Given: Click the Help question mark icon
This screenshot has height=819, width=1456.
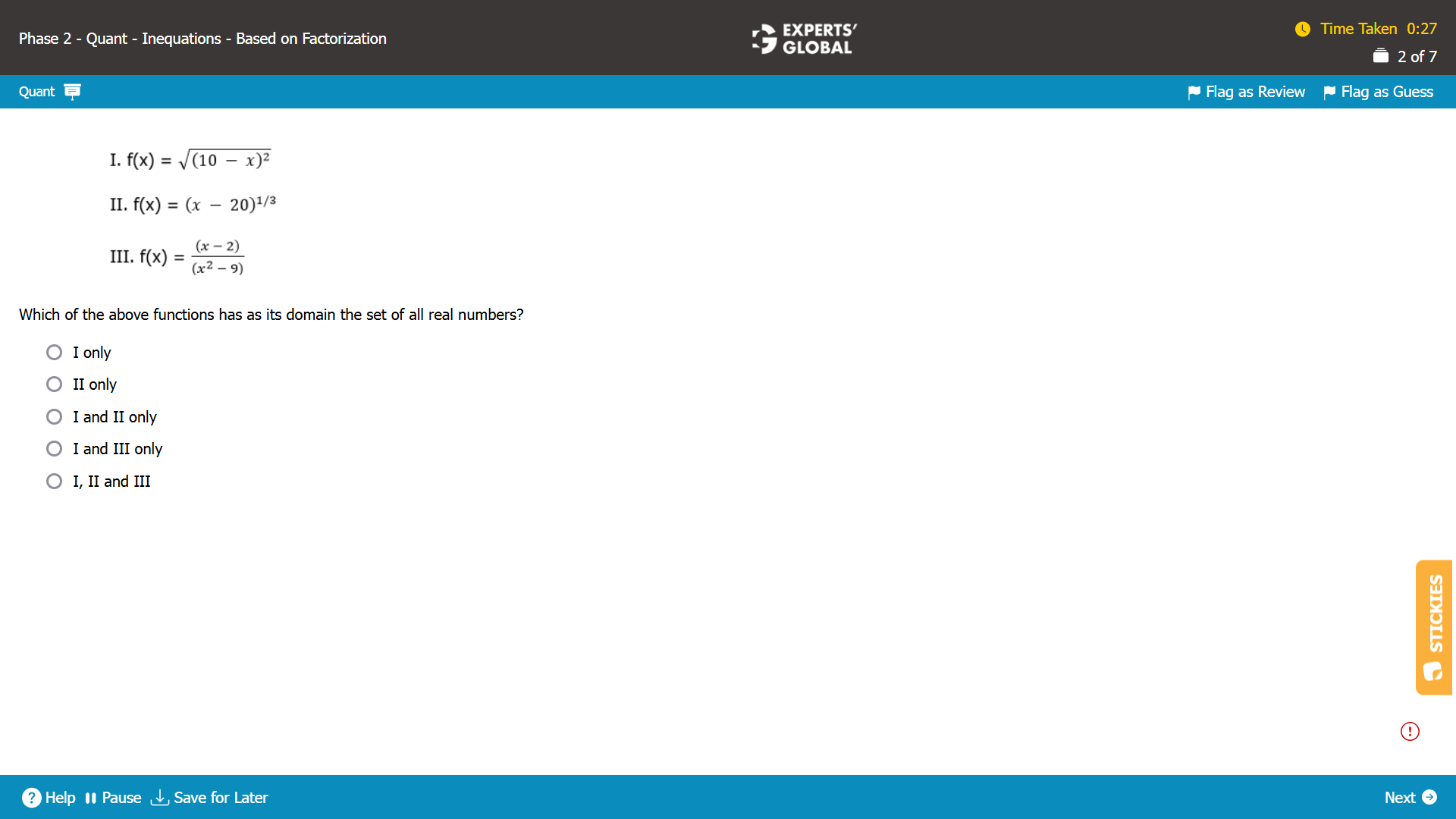Looking at the screenshot, I should 31,798.
